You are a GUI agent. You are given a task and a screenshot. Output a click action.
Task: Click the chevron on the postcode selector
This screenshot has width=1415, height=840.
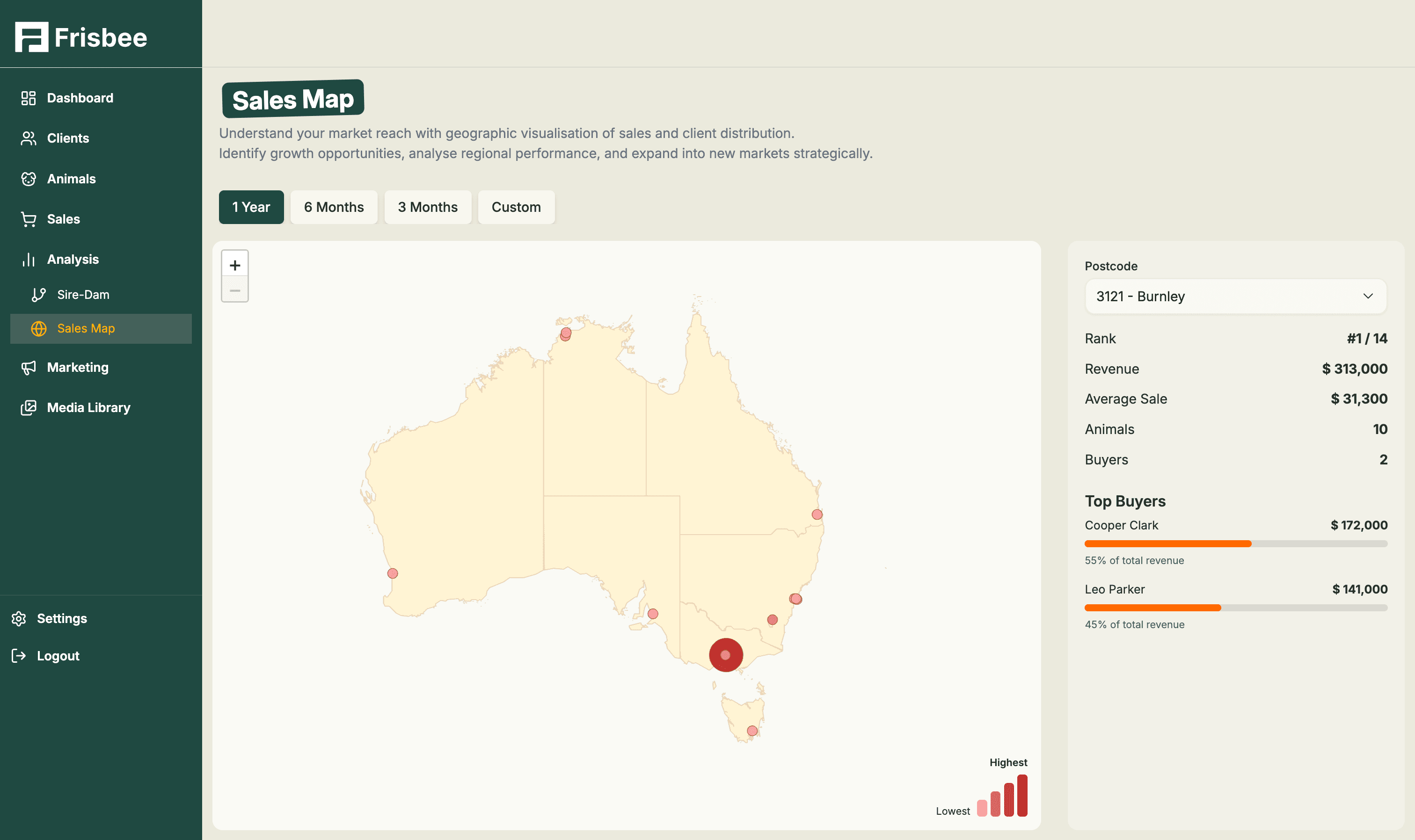[x=1369, y=296]
